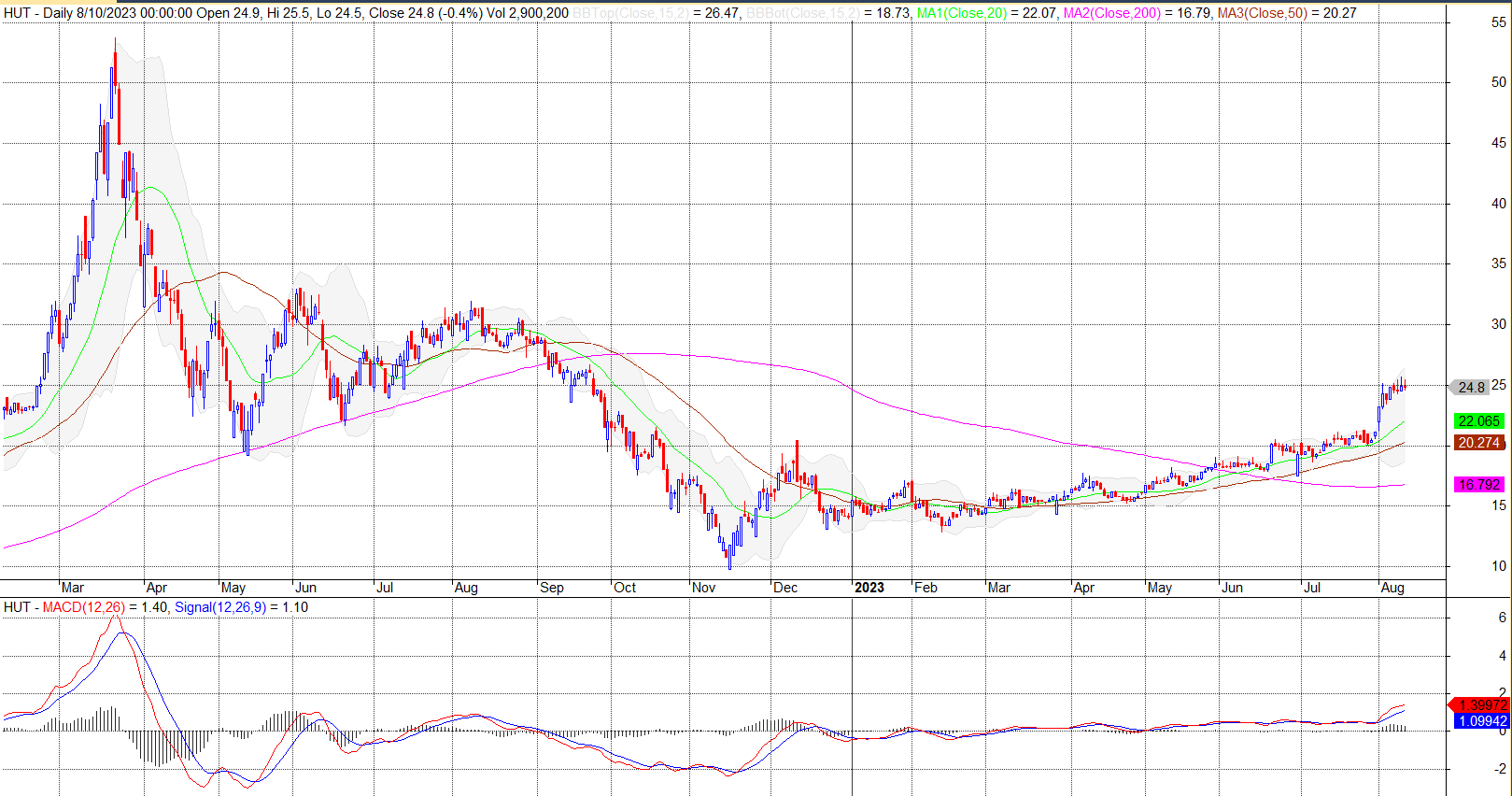Click the MA2(Close,200) legend label
The image size is (1512, 796).
point(1111,13)
